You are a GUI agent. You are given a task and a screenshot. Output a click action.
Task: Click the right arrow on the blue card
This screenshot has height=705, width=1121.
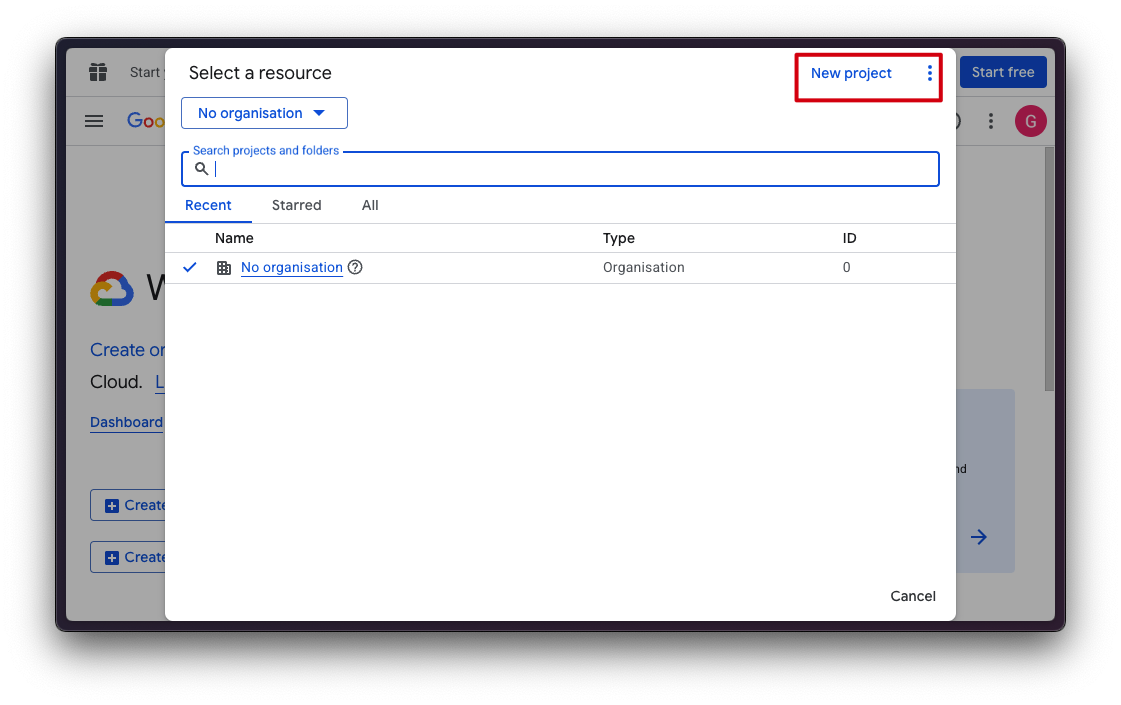click(978, 537)
